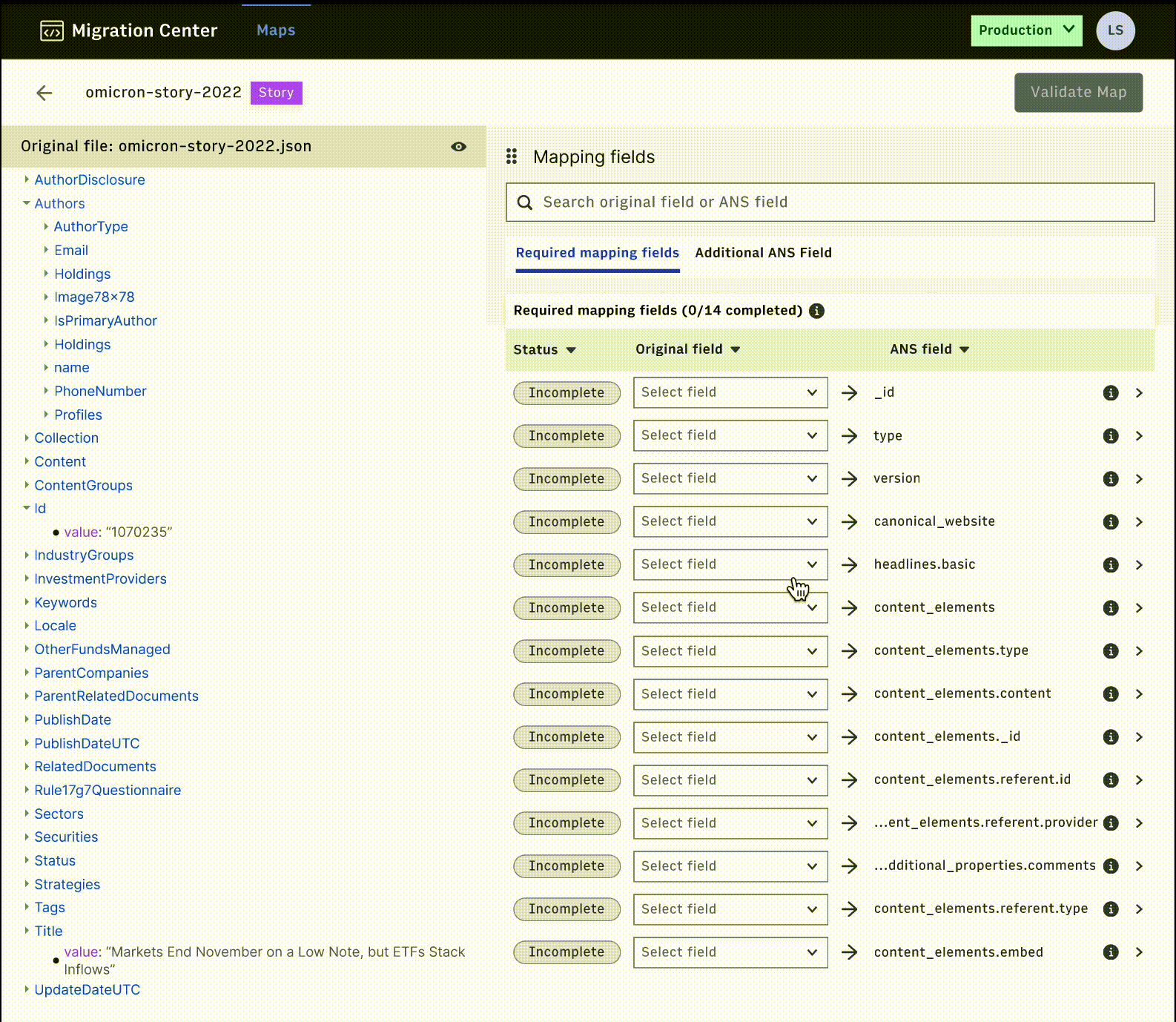Select the IsPrimaryAuthor tree item
Screen dimensions: 1176x1022
(x=105, y=320)
